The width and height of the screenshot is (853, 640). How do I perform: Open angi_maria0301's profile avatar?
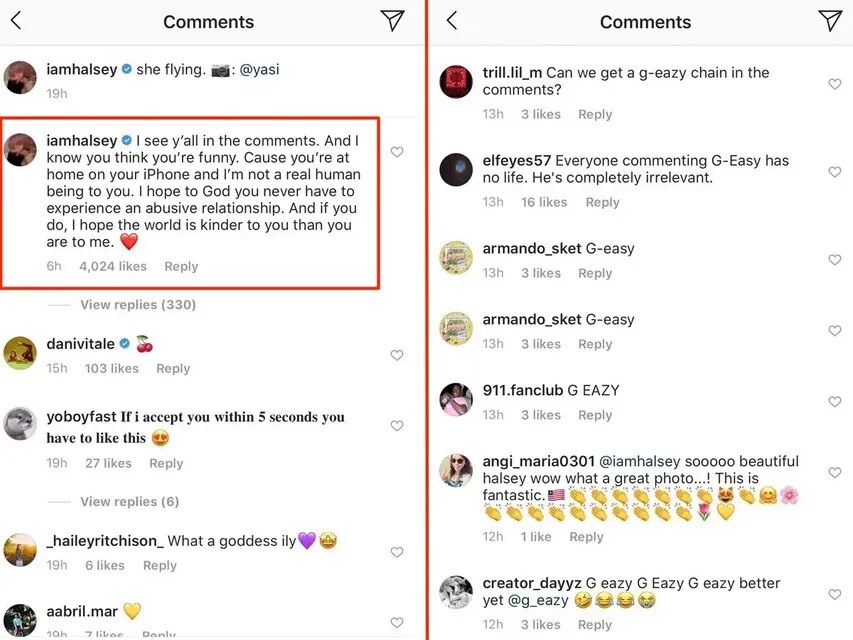click(456, 470)
